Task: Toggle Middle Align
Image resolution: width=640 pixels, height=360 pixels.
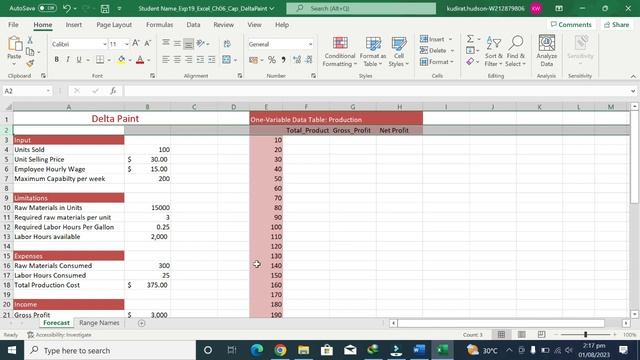Action: point(177,43)
